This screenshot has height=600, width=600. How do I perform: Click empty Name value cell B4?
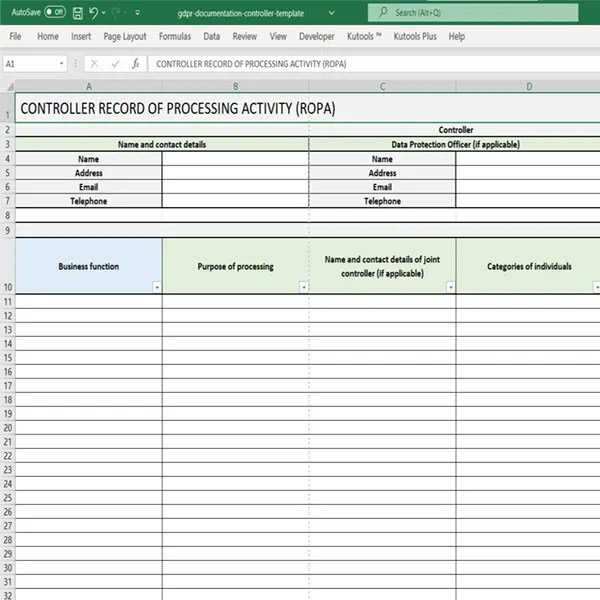235,159
